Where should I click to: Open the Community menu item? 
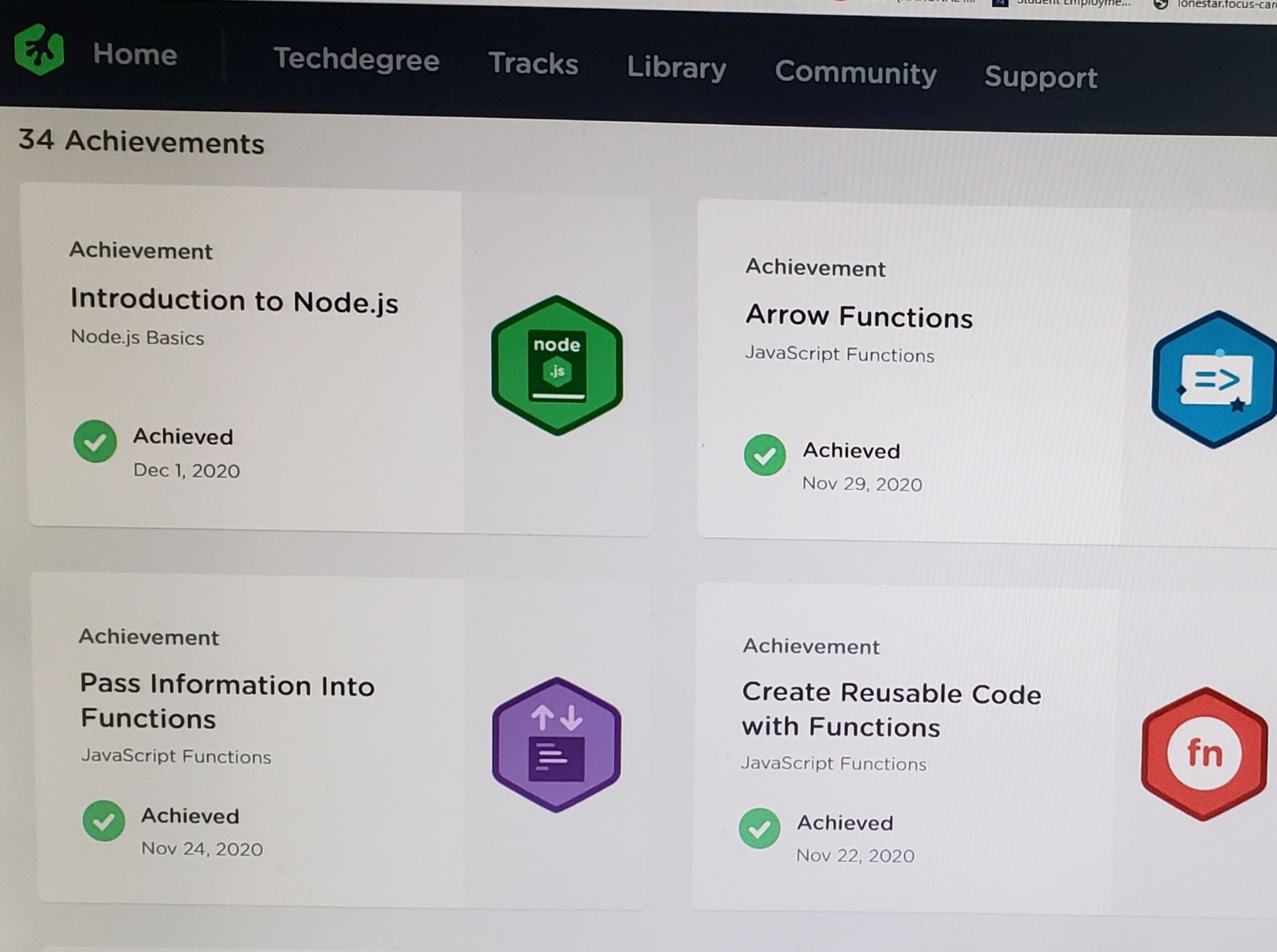[856, 72]
